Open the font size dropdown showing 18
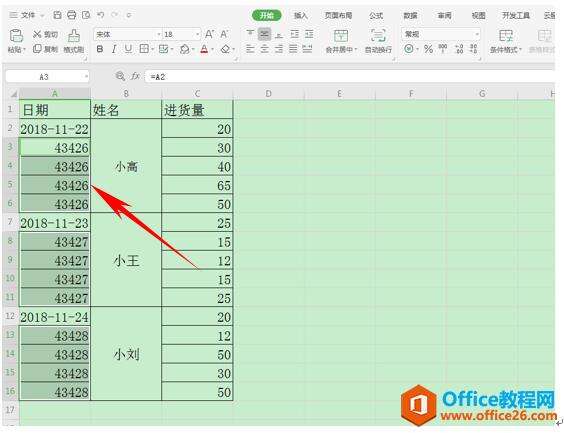Screen dimensions: 564x433 [197, 35]
